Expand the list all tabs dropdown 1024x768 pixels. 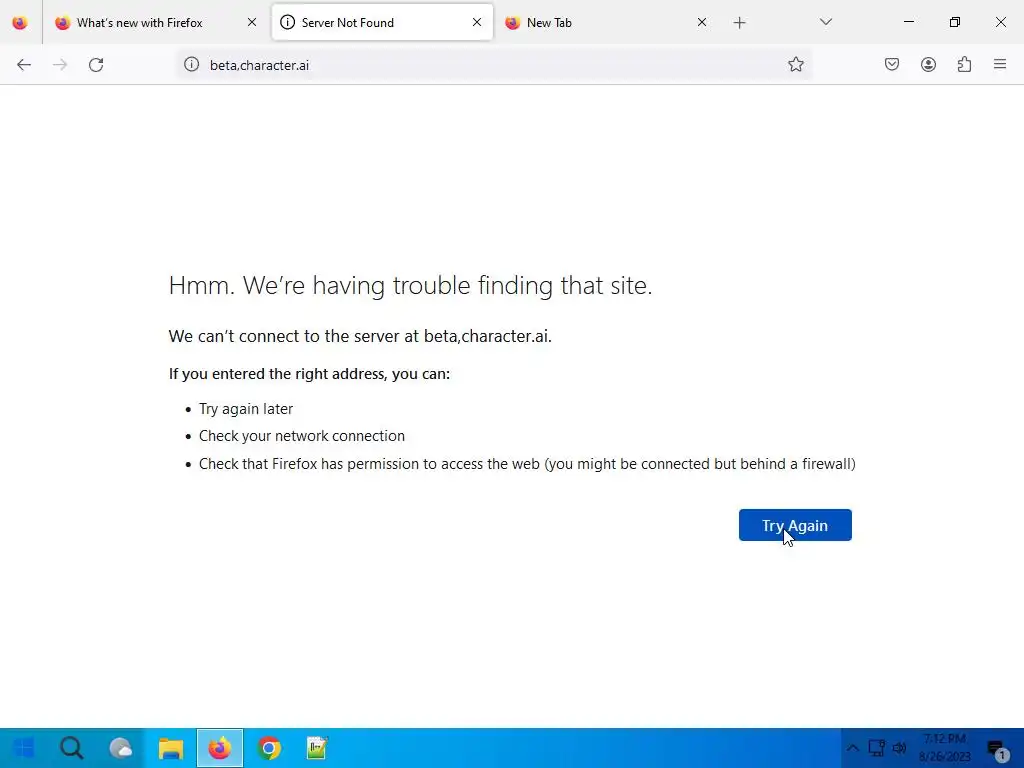coord(825,22)
